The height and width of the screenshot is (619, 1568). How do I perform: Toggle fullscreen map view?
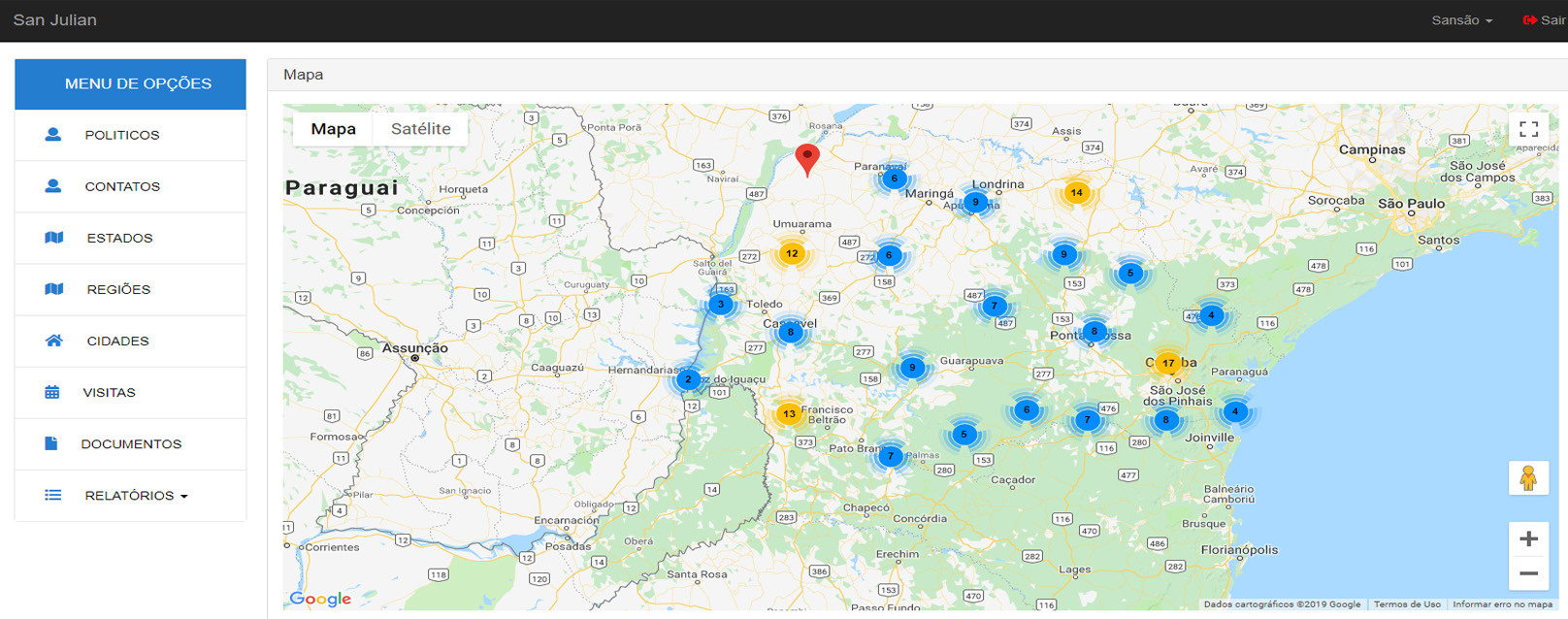tap(1528, 129)
